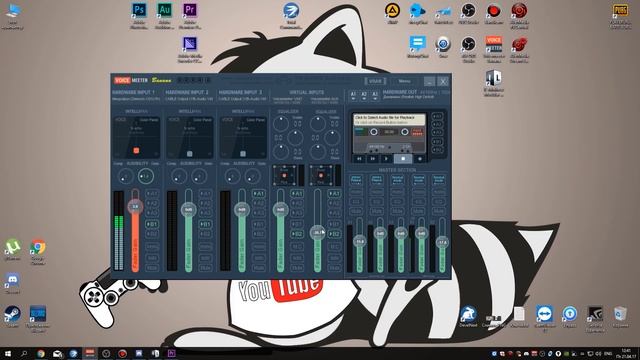Open Adobe Audition desktop icon

[164, 10]
